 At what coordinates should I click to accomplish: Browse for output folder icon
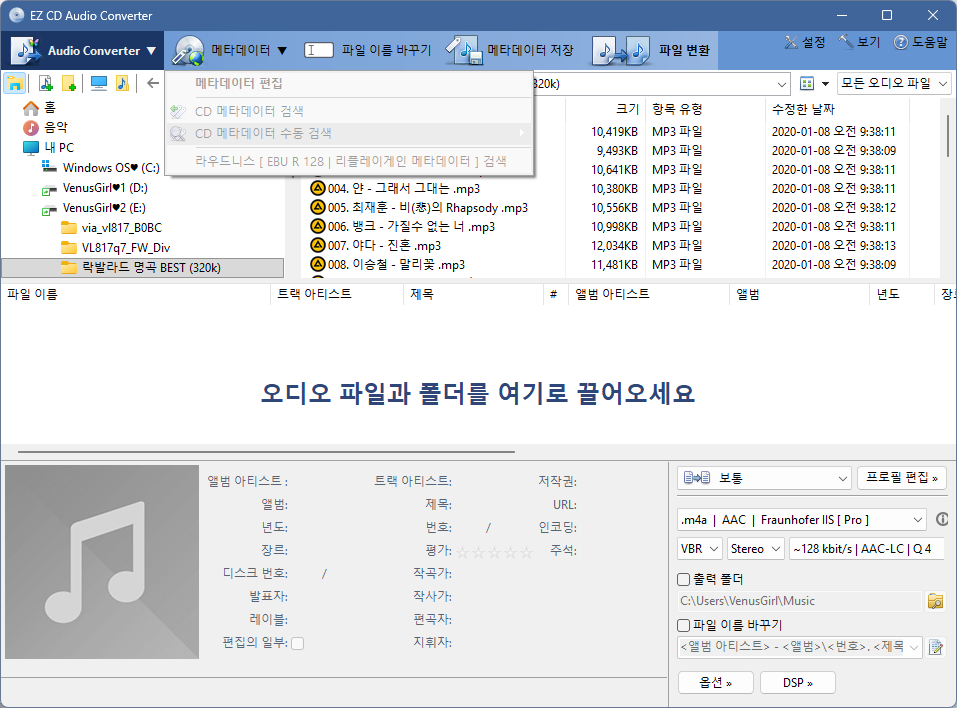tap(935, 601)
